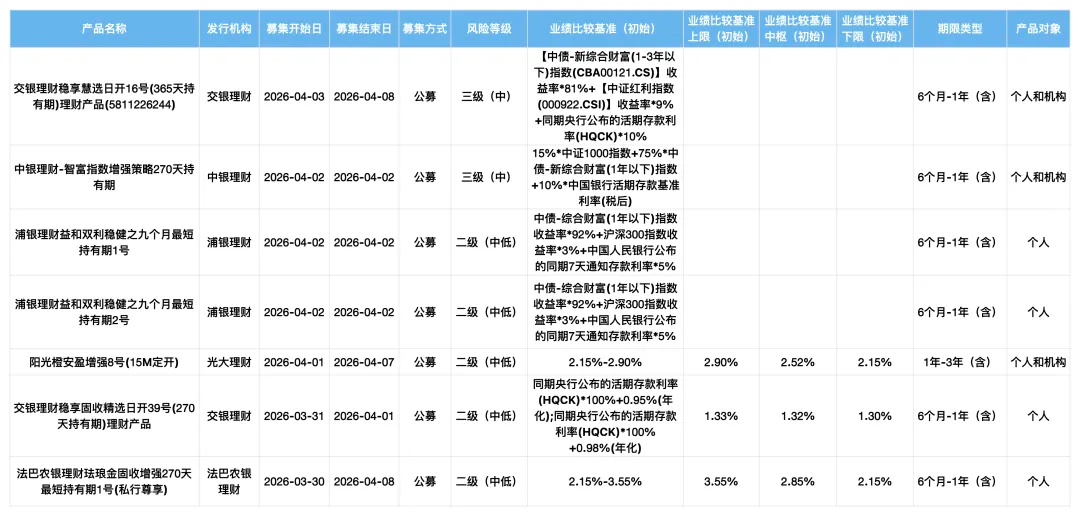Click midpoint value 2.52%
The width and height of the screenshot is (1080, 516).
pyautogui.click(x=798, y=362)
